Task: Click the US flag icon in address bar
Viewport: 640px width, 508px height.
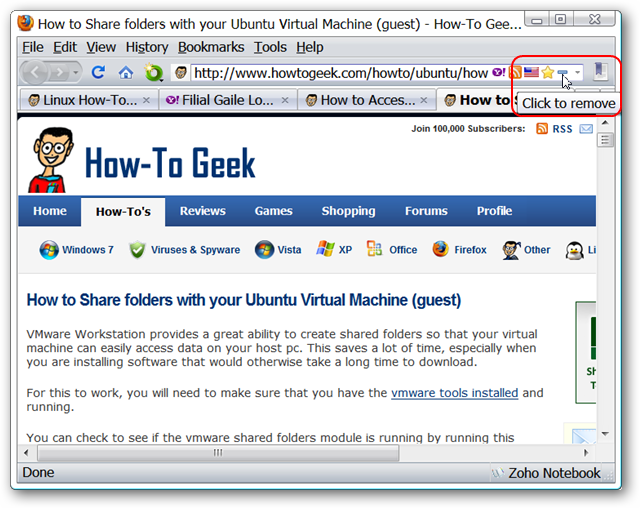Action: pyautogui.click(x=531, y=72)
